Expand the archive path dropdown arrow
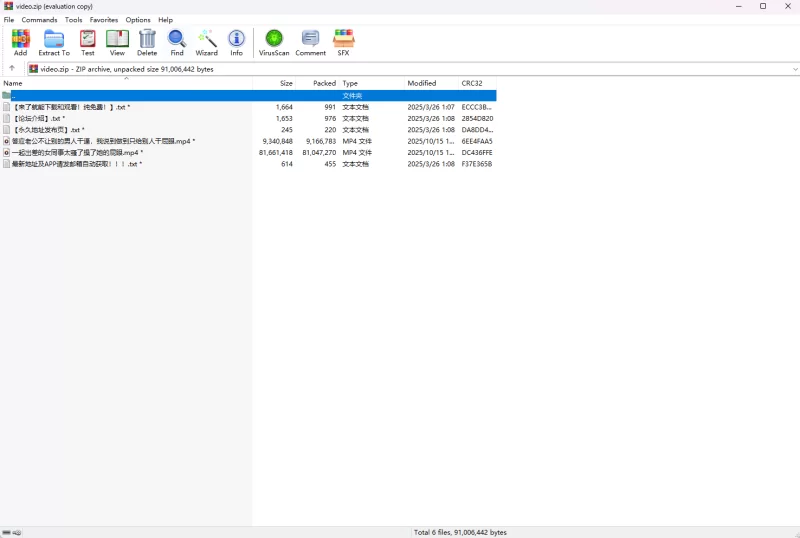This screenshot has height=538, width=800. tap(795, 69)
